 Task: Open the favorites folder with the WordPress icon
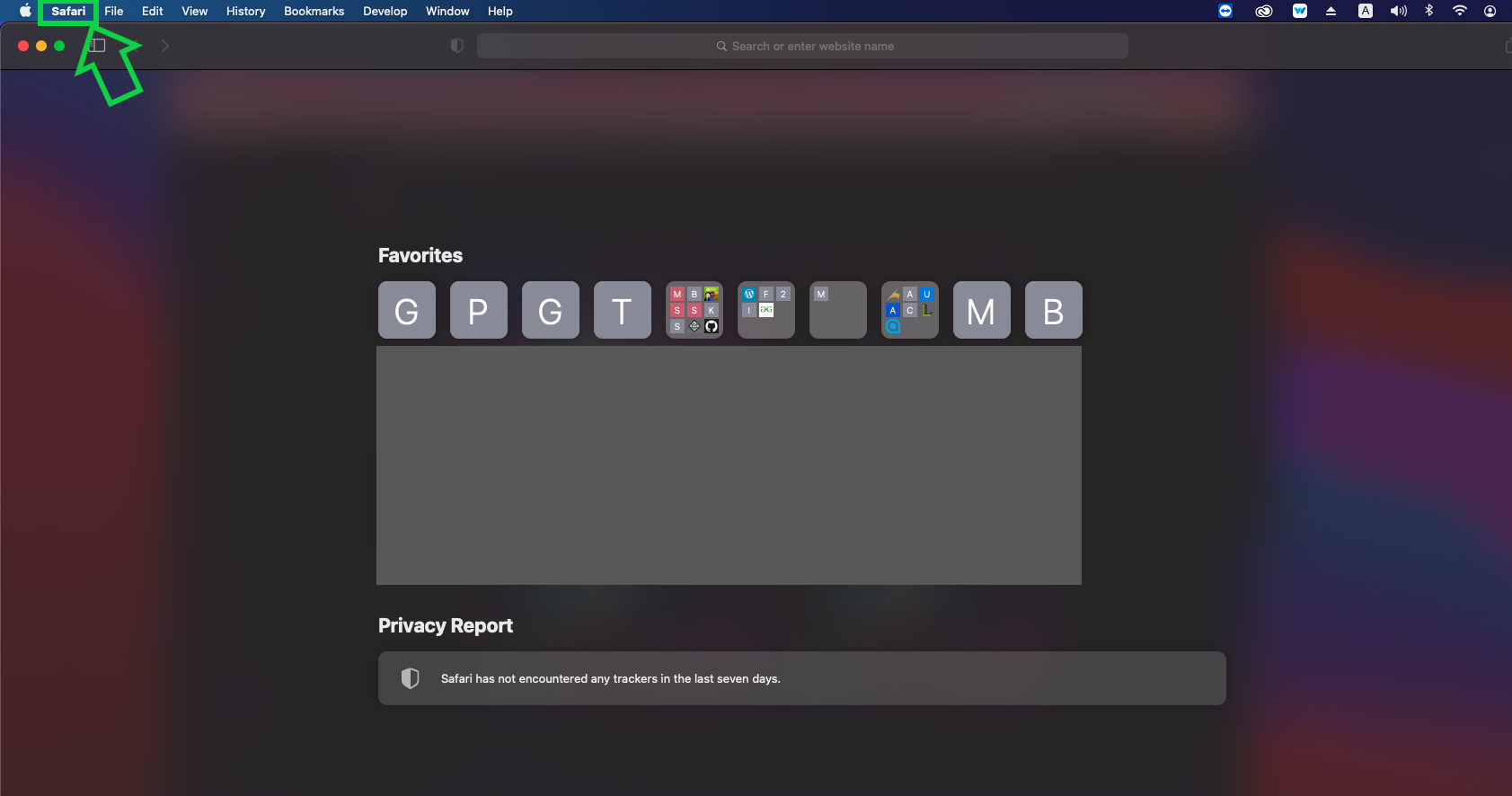[766, 310]
